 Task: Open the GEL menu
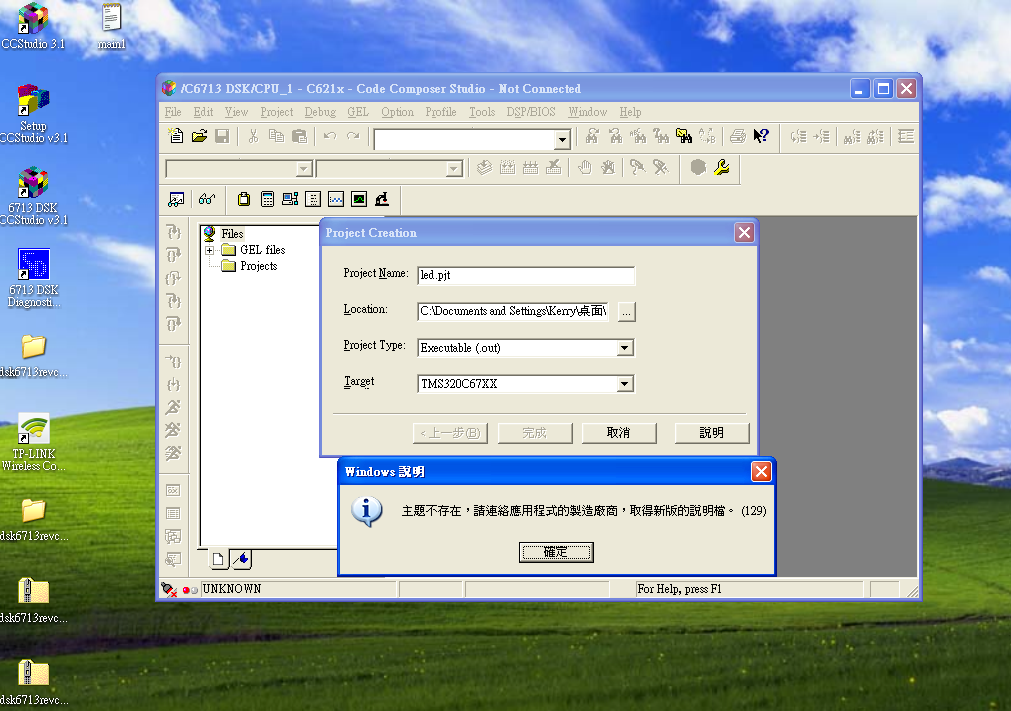(x=358, y=112)
